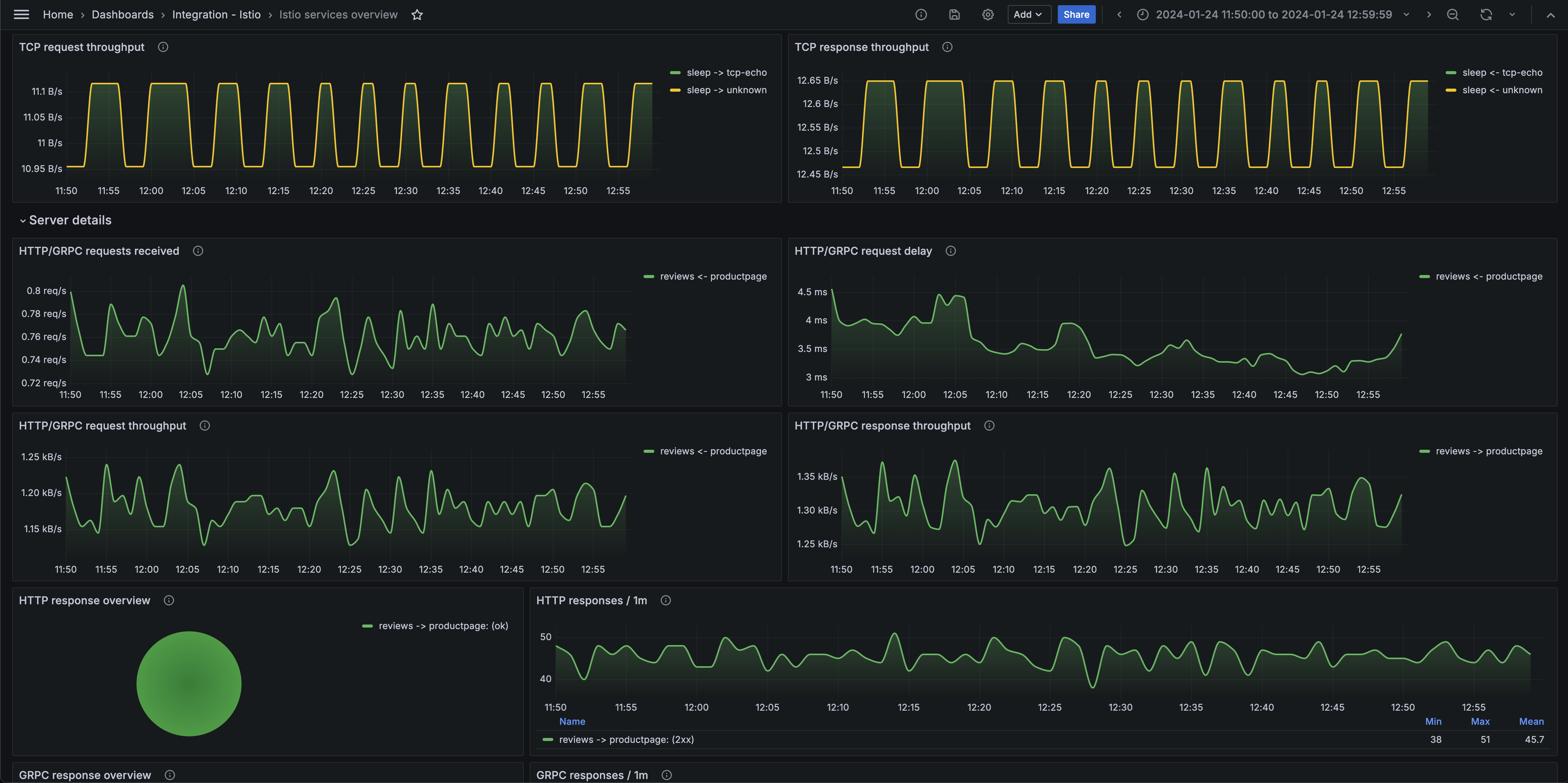Zoom out the time range
1568x783 pixels.
1453,15
